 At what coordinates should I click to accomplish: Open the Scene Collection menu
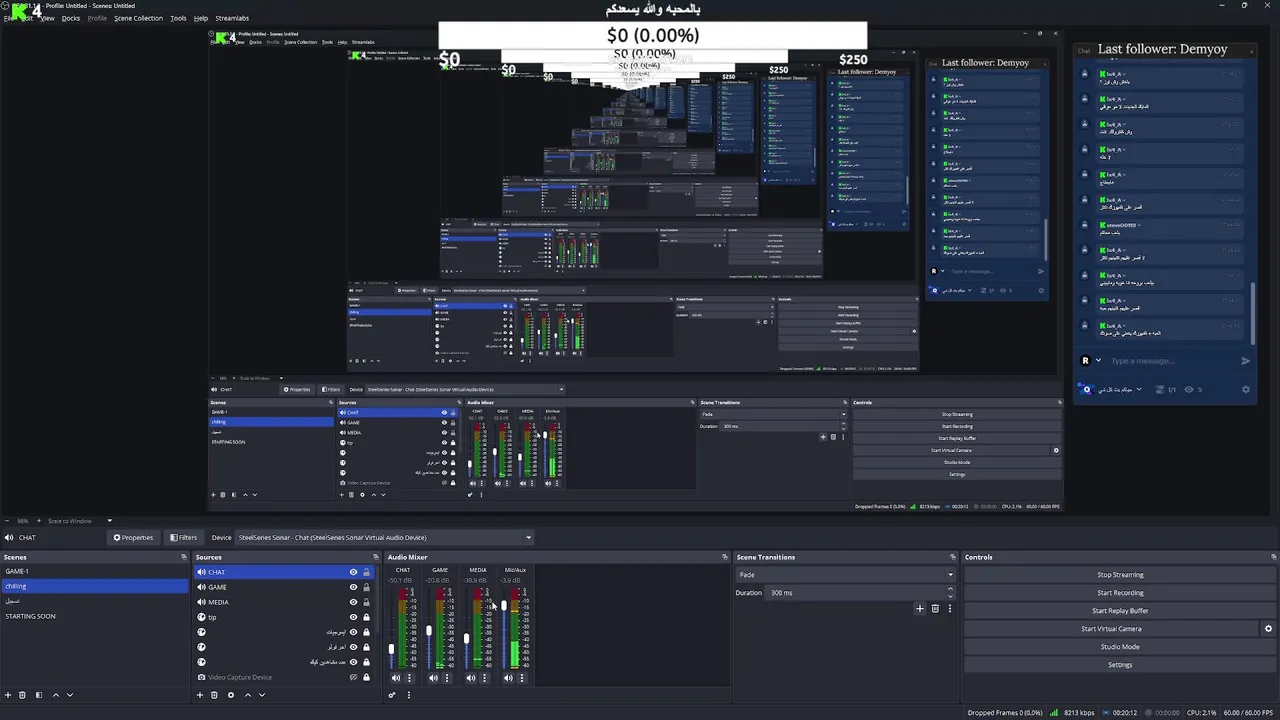click(x=138, y=18)
